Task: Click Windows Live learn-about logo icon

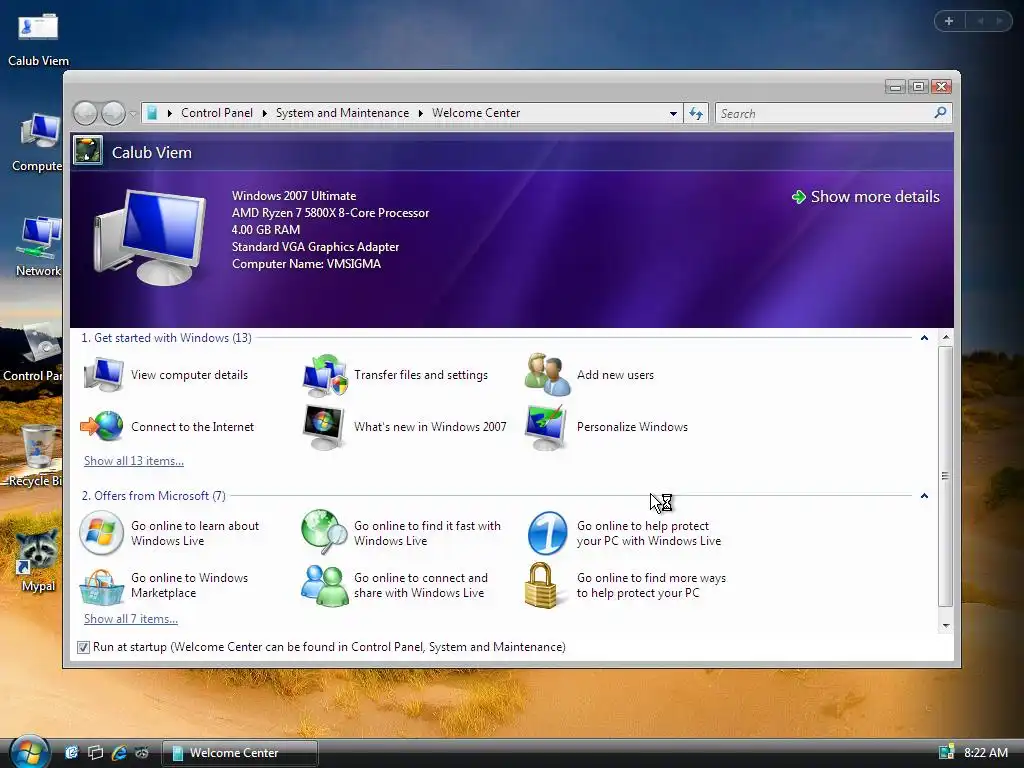Action: click(101, 533)
